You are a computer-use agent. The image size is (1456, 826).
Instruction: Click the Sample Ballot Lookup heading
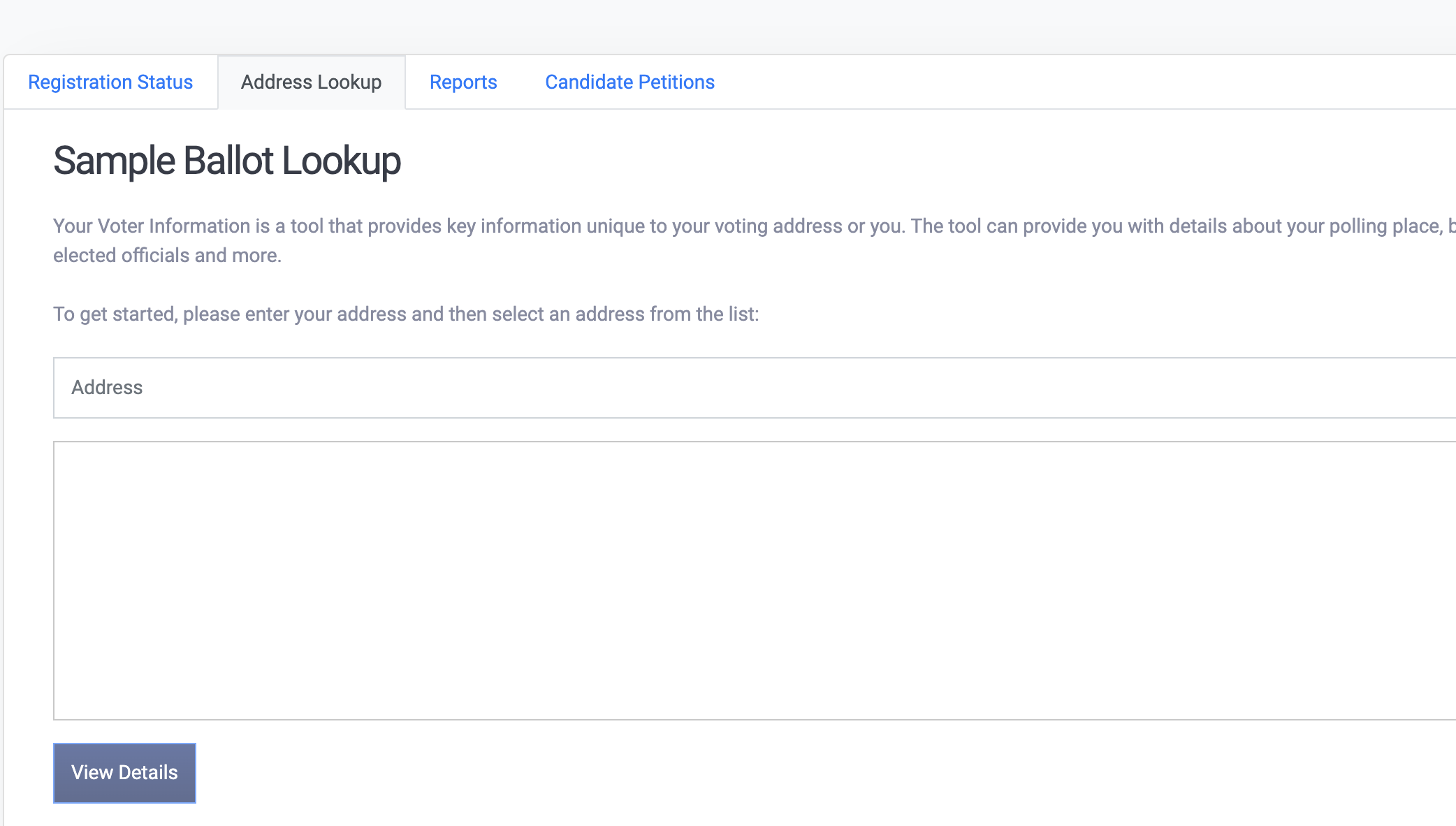[x=227, y=161]
